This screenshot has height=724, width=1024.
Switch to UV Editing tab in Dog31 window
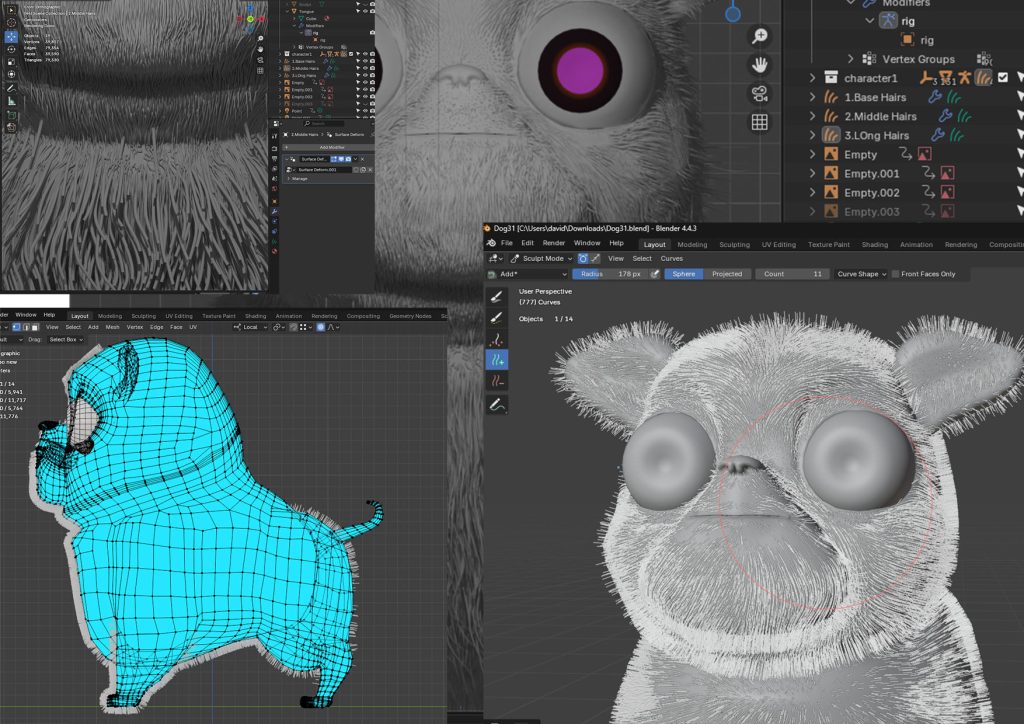(x=778, y=245)
